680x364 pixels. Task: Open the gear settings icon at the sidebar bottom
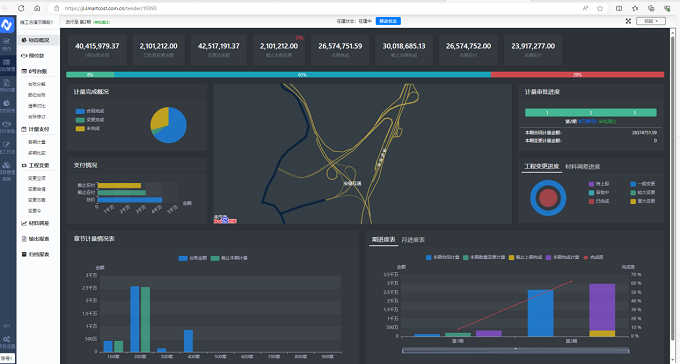[x=7, y=339]
